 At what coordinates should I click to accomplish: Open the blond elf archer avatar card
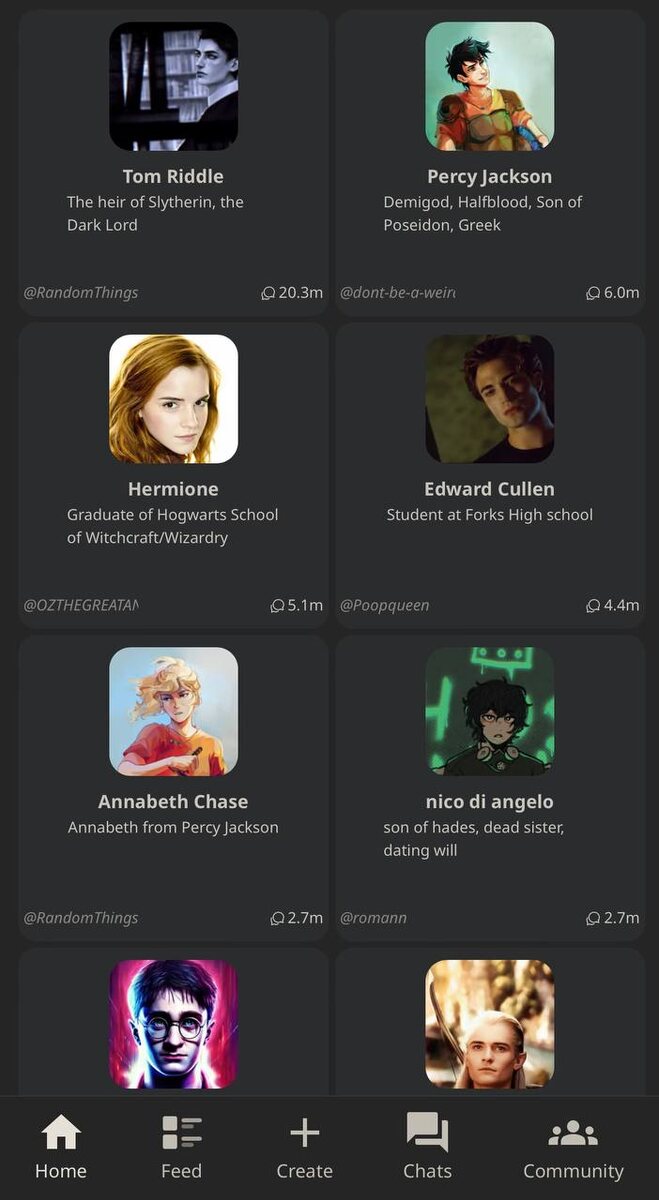[490, 1024]
